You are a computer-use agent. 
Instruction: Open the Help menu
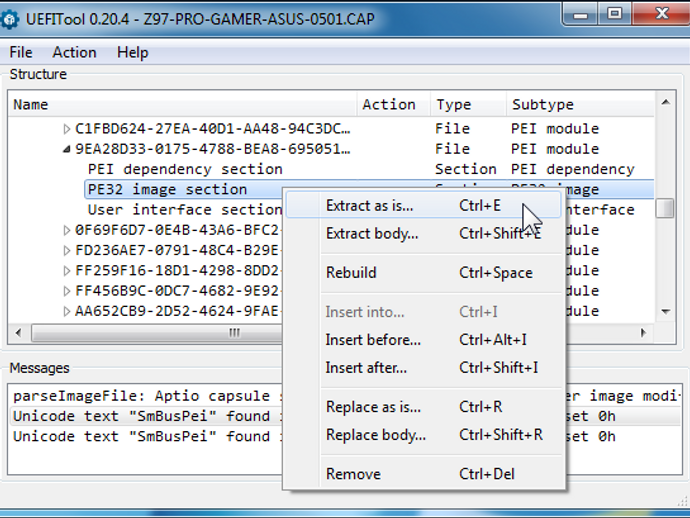click(132, 52)
